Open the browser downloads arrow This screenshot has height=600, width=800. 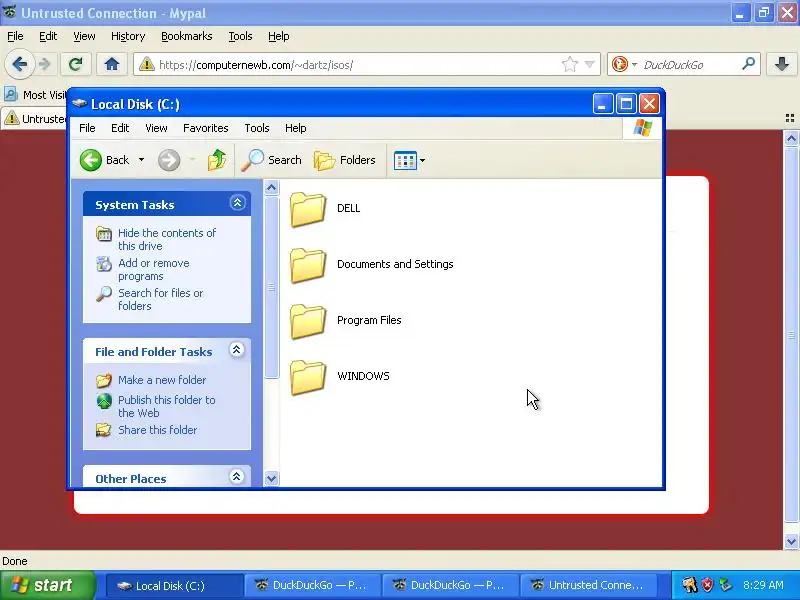[782, 64]
